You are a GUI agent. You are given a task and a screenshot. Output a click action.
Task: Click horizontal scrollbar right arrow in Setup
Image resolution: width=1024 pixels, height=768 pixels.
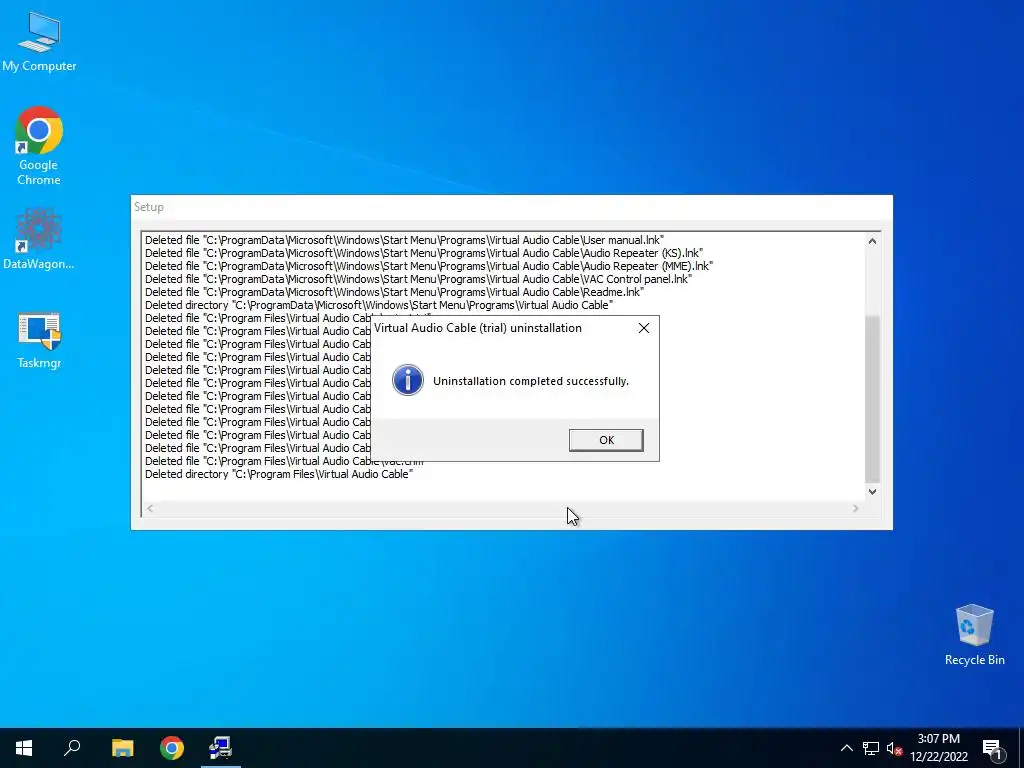coord(856,508)
